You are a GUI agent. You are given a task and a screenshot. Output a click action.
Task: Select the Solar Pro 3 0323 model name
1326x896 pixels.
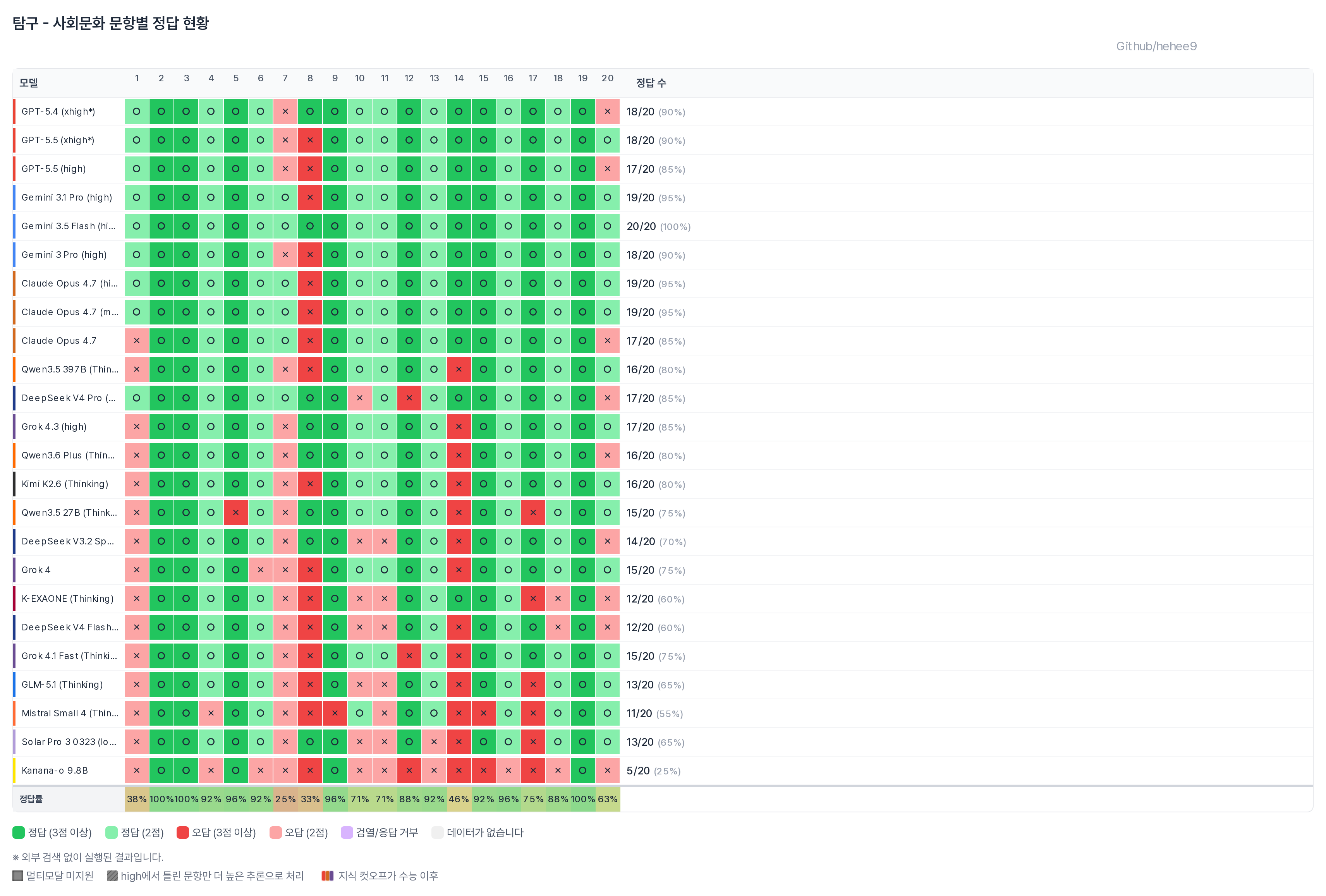[x=69, y=742]
